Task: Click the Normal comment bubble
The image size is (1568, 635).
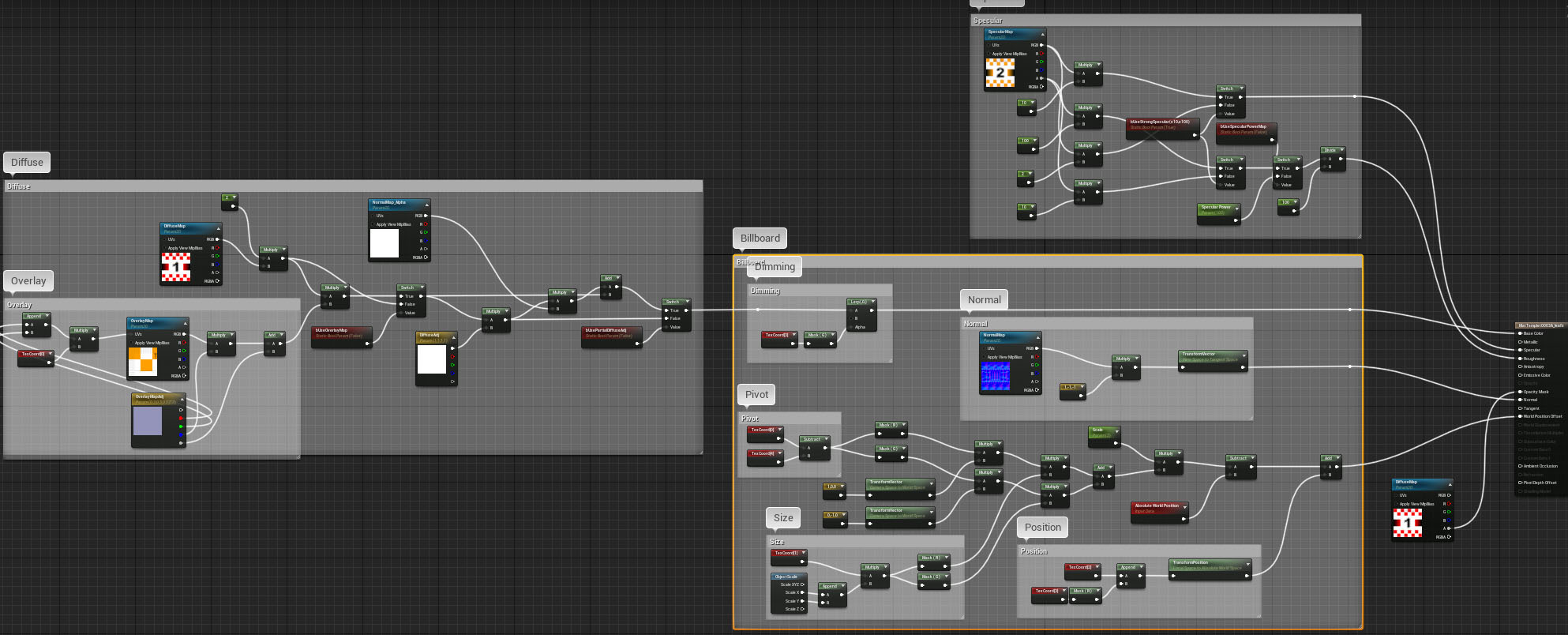Action: [985, 300]
